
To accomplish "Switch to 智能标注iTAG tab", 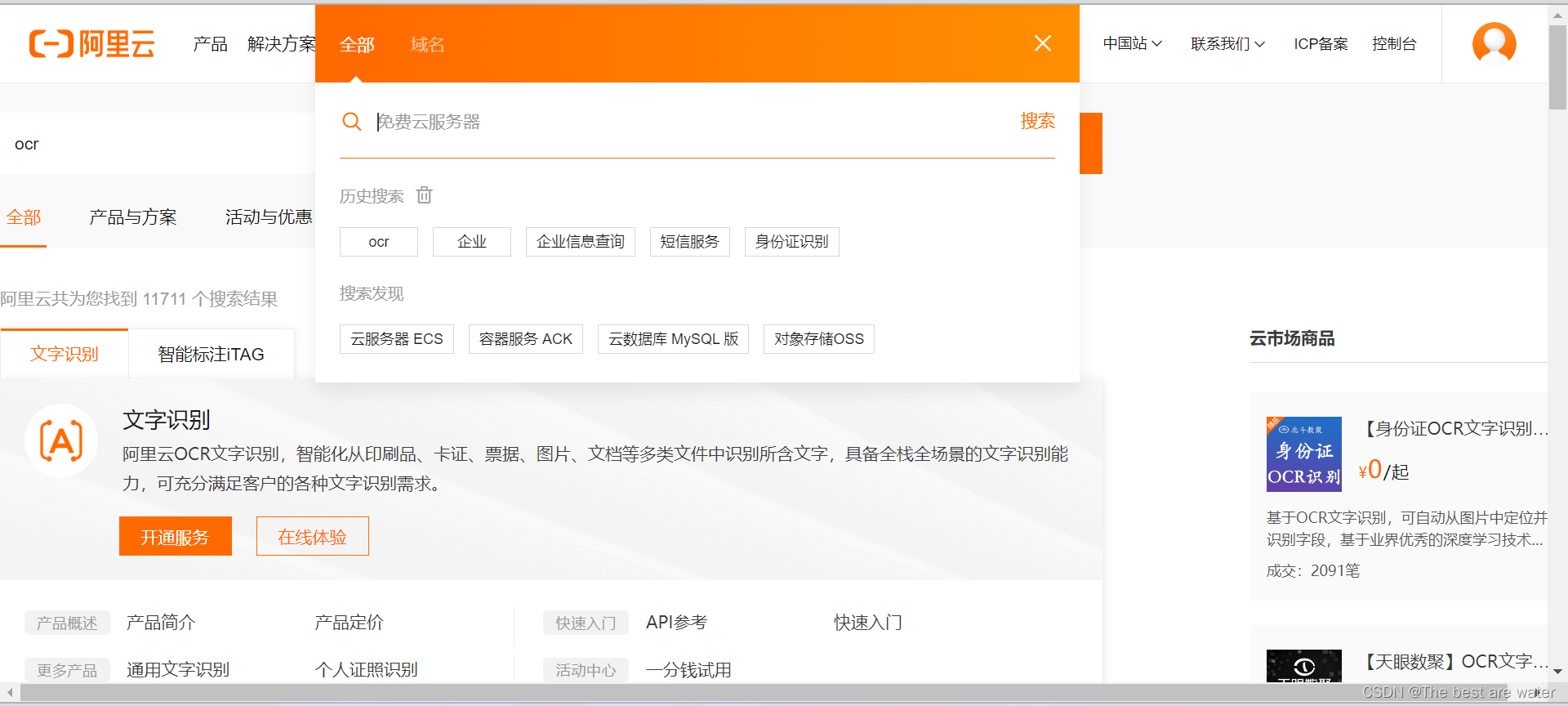I will click(x=211, y=354).
